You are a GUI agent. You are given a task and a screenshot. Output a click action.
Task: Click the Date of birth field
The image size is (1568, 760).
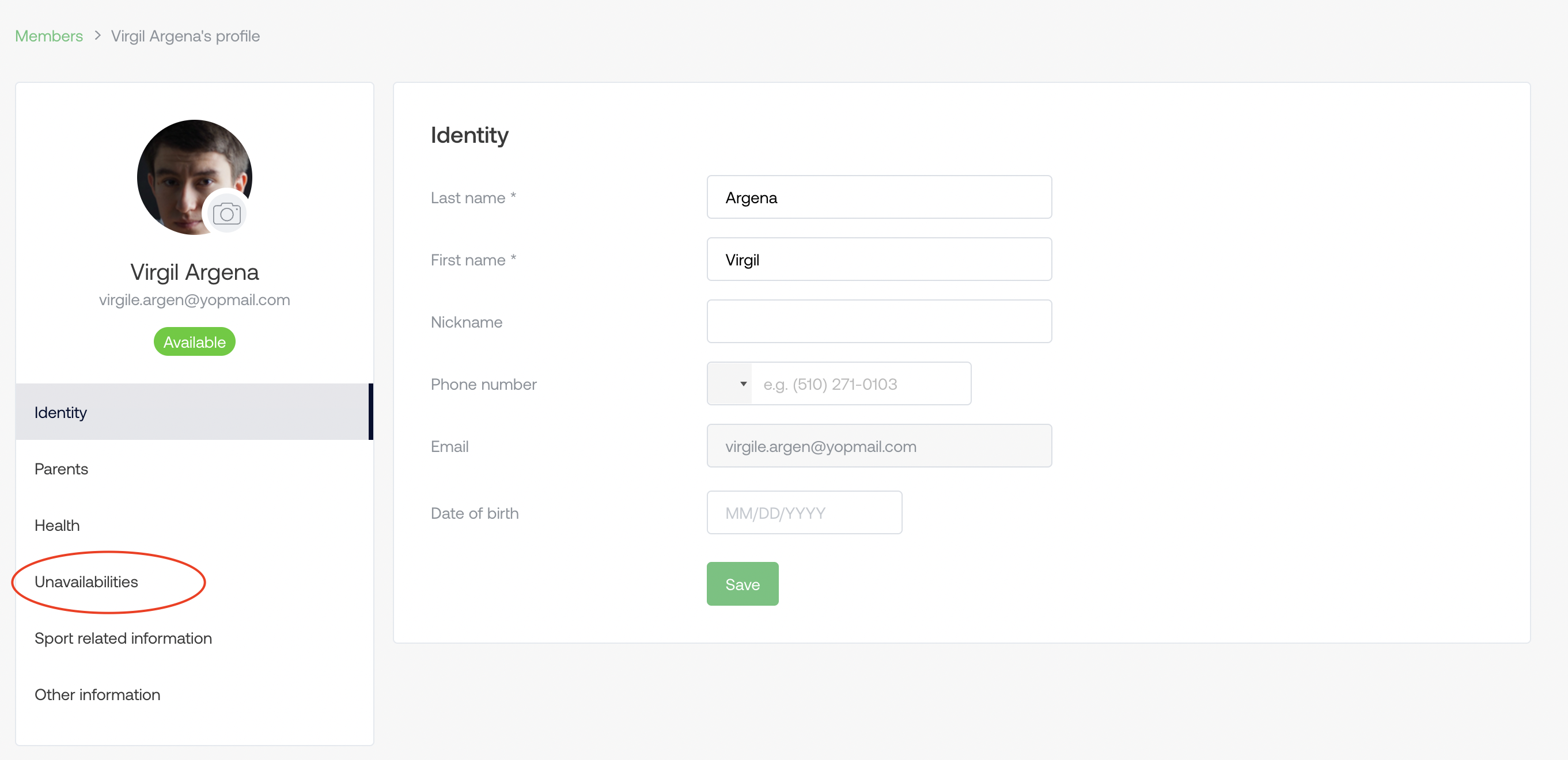[804, 512]
